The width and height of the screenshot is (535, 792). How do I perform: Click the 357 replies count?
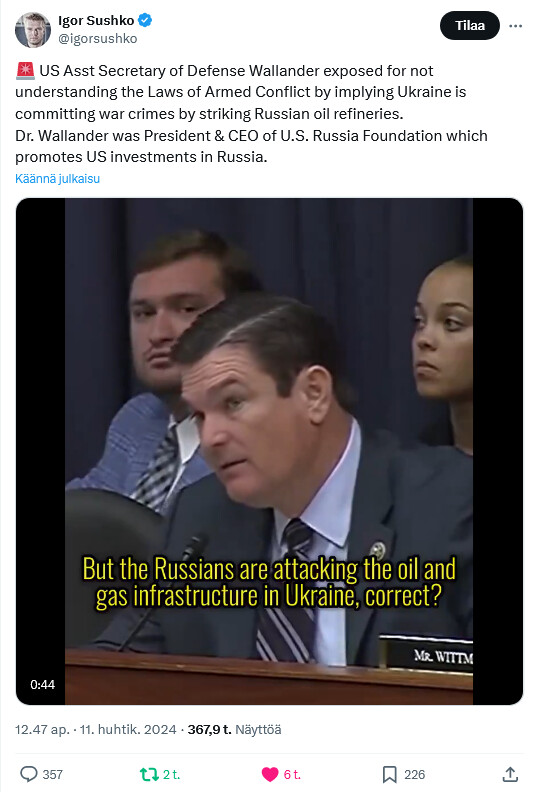[x=53, y=774]
